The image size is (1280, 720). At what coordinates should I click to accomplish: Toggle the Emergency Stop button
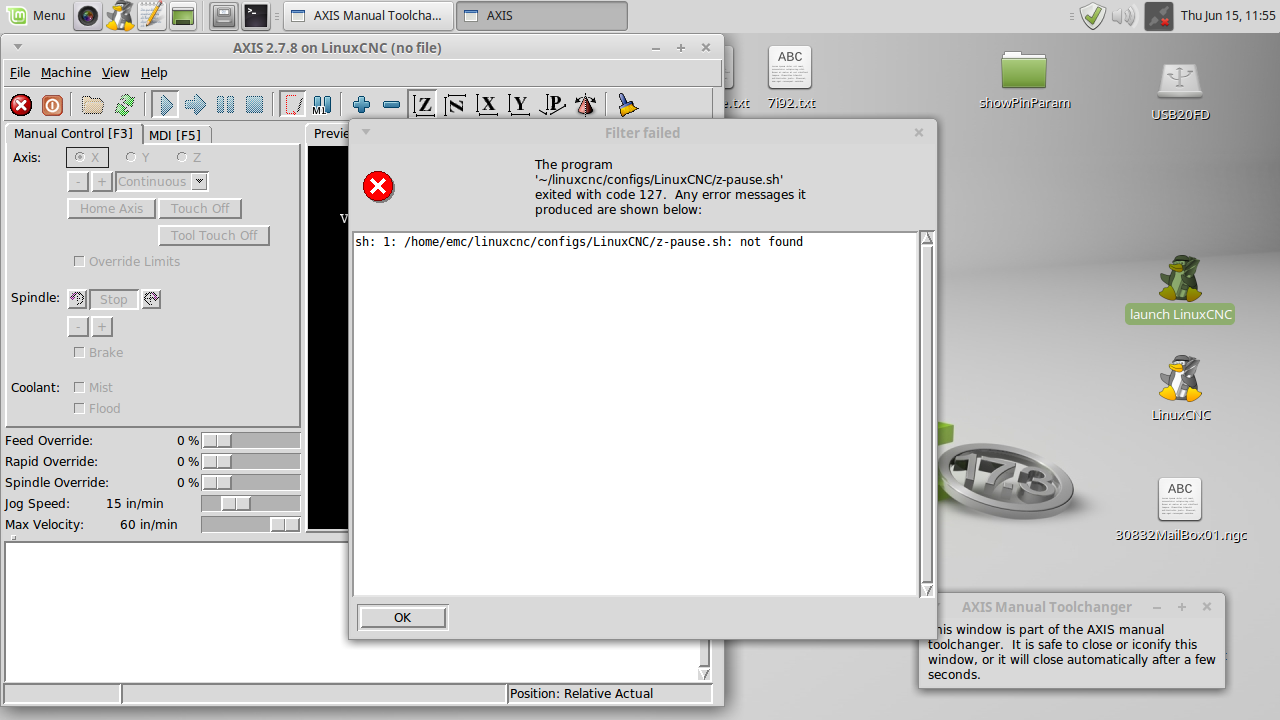[x=21, y=104]
